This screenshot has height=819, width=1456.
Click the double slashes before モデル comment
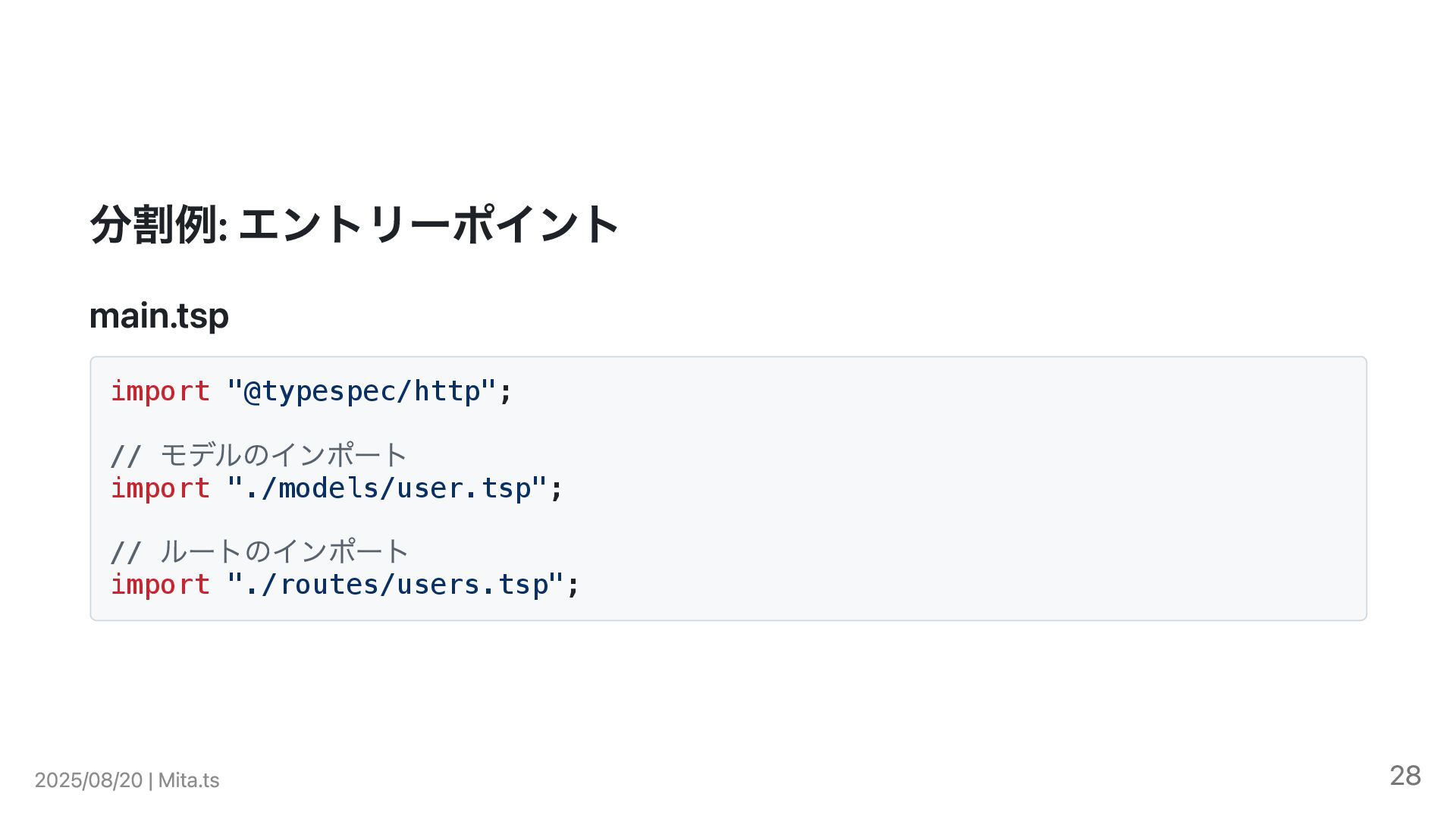click(126, 457)
